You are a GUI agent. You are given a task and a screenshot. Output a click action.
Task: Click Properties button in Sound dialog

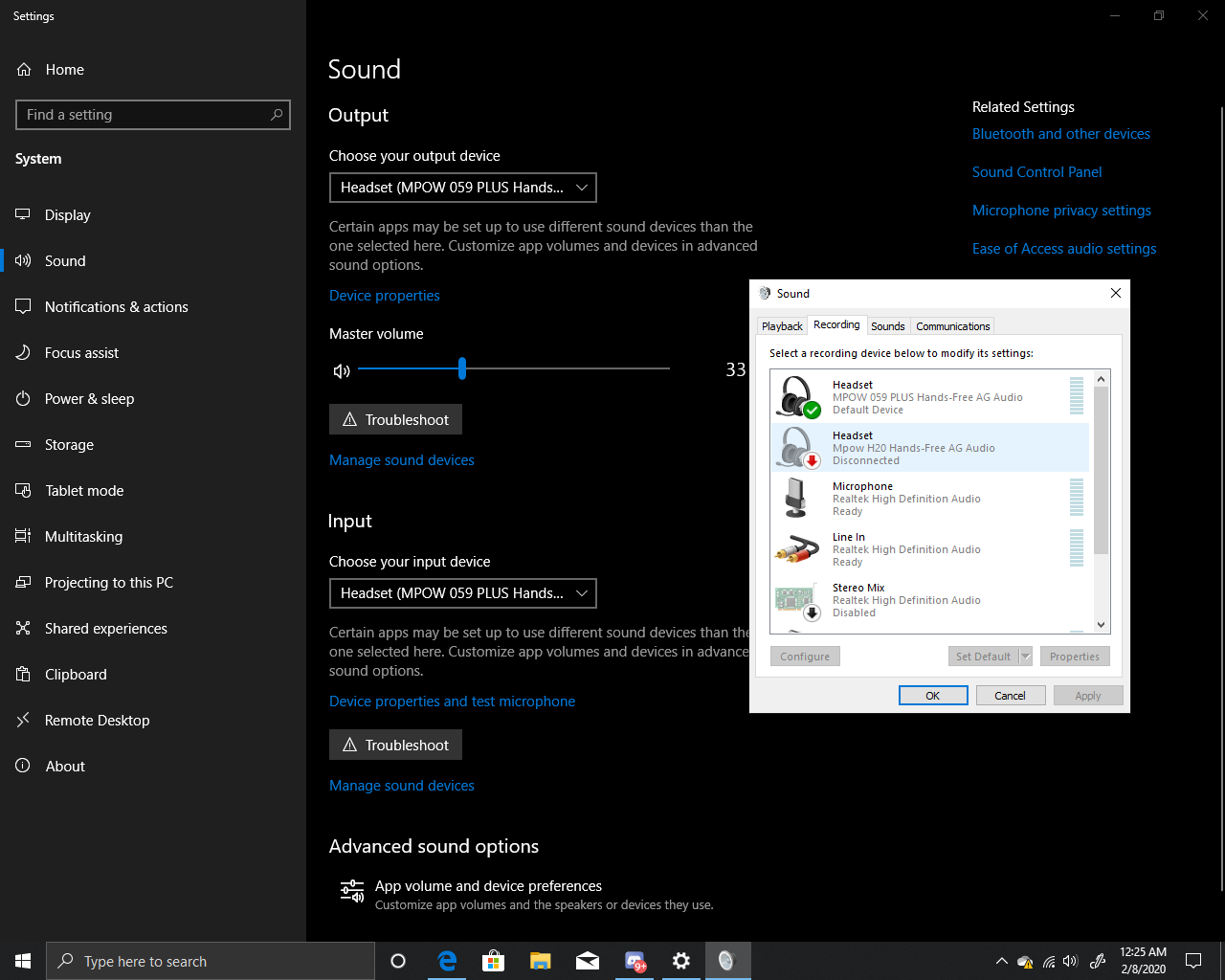tap(1075, 657)
